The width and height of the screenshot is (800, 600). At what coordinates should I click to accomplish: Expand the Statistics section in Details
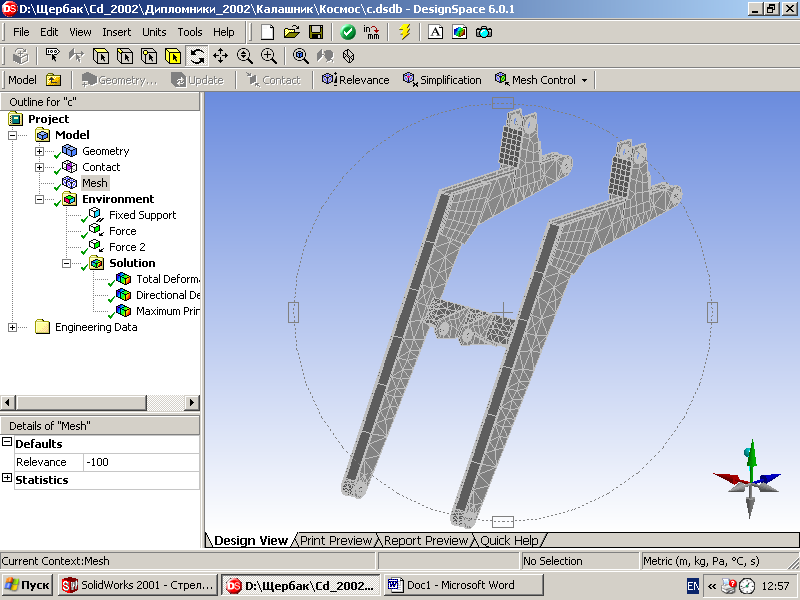point(7,479)
